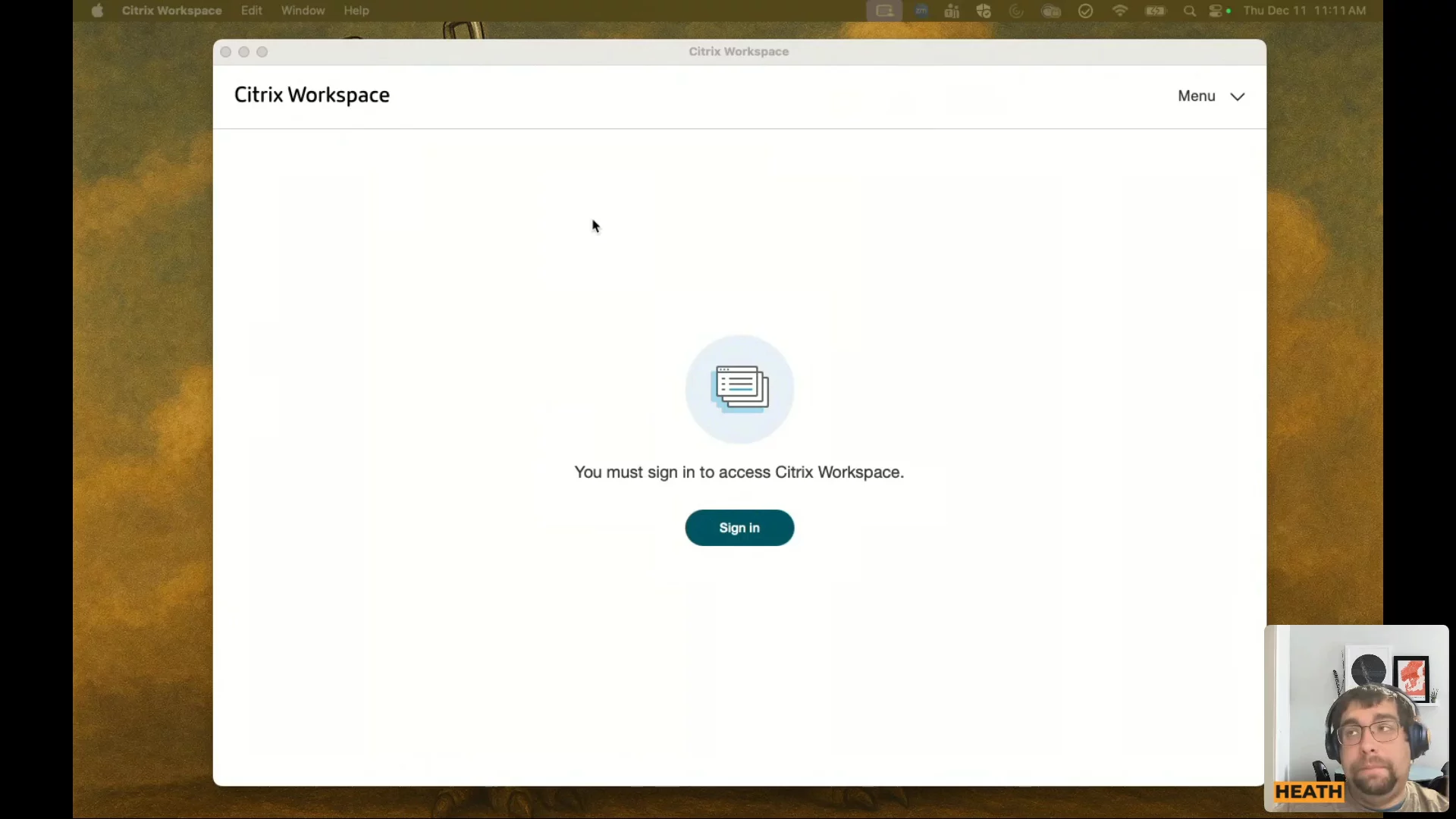1456x819 pixels.
Task: Click the Creative Cloud menu bar icon
Action: (x=1050, y=11)
